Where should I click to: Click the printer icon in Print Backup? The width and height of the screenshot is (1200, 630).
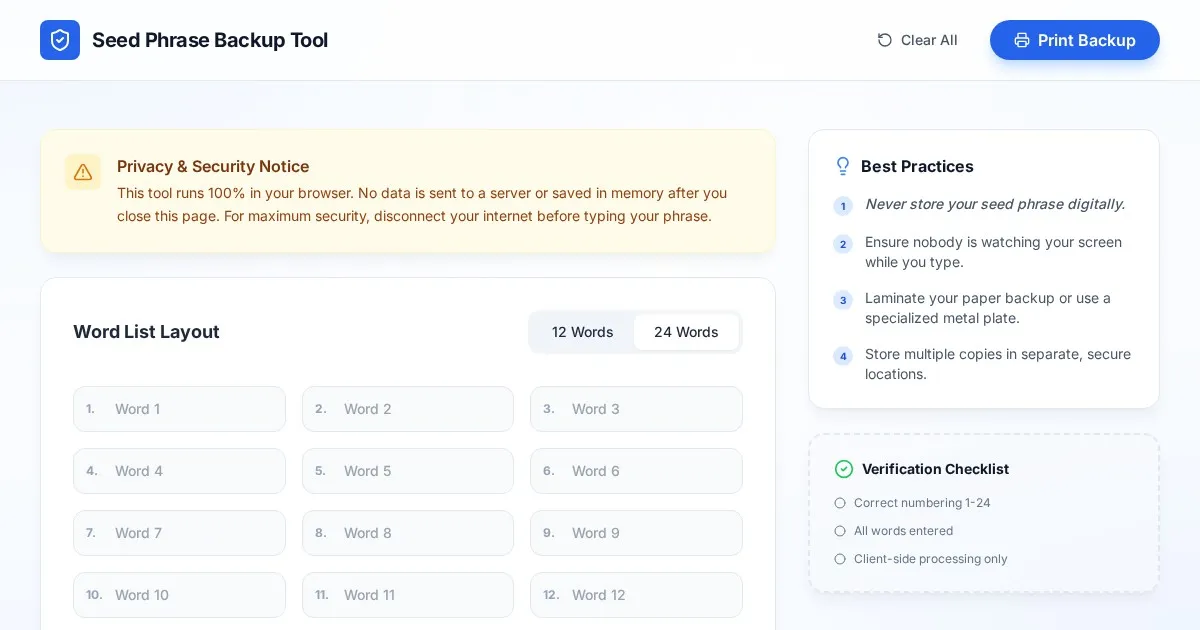coord(1021,40)
